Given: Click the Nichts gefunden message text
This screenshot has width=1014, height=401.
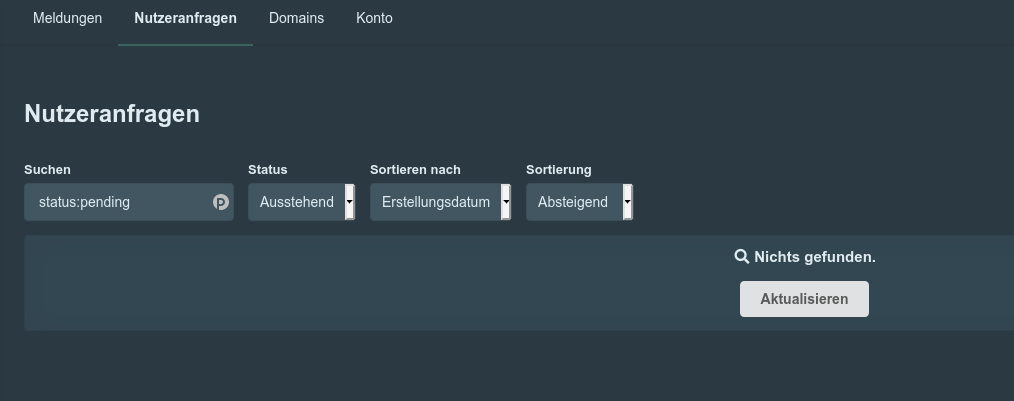Looking at the screenshot, I should tap(815, 257).
